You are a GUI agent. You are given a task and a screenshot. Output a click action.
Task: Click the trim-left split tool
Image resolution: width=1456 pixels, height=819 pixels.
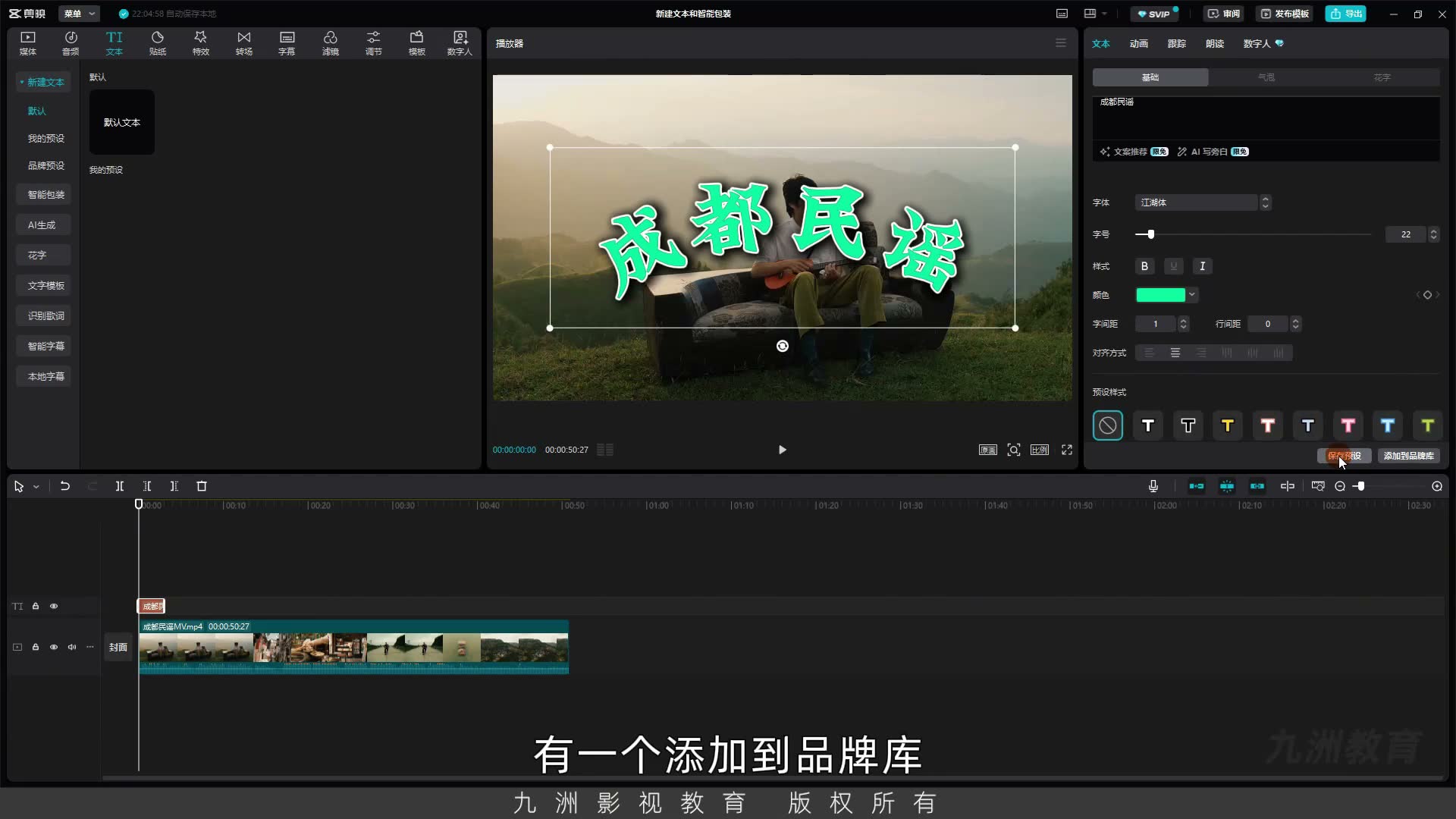click(147, 486)
